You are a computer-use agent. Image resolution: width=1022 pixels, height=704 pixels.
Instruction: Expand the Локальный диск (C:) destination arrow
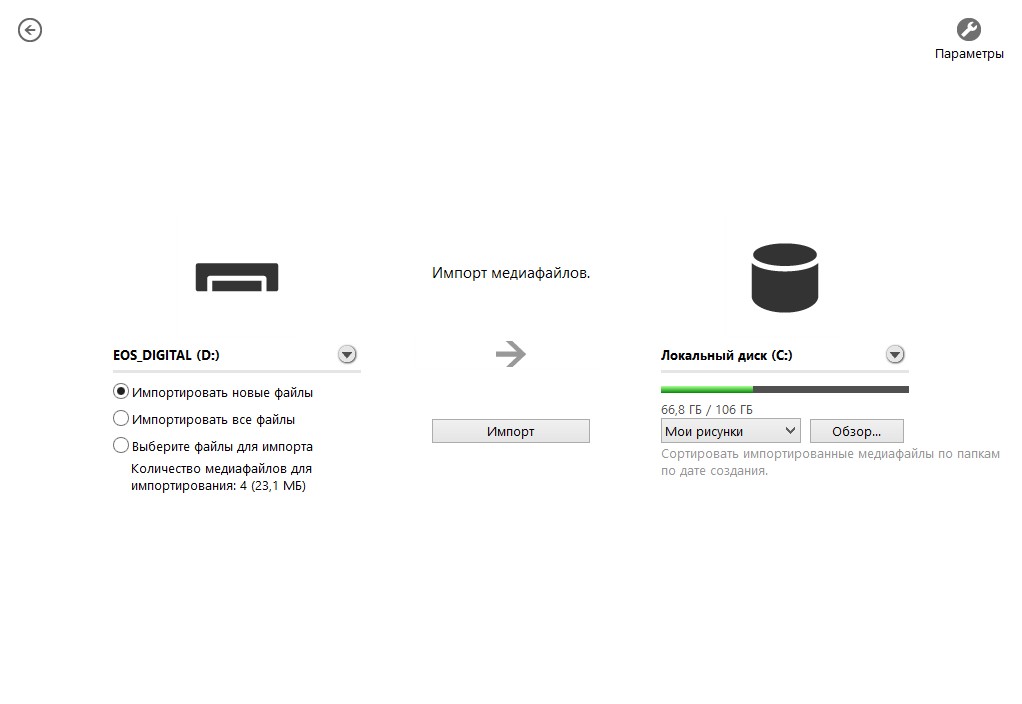tap(895, 355)
